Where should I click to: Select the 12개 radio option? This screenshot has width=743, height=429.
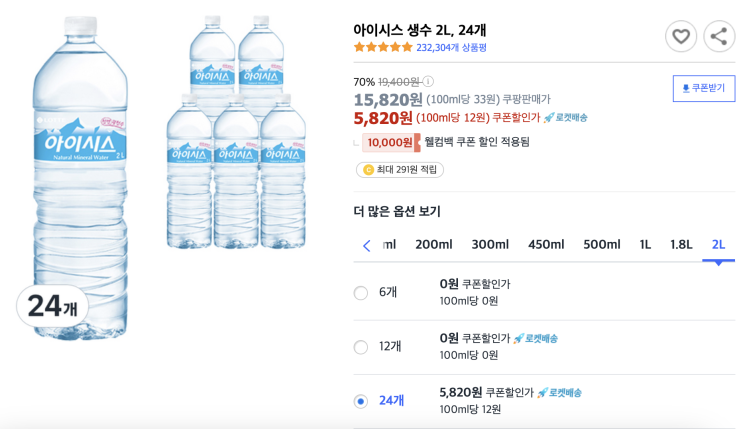click(x=361, y=347)
